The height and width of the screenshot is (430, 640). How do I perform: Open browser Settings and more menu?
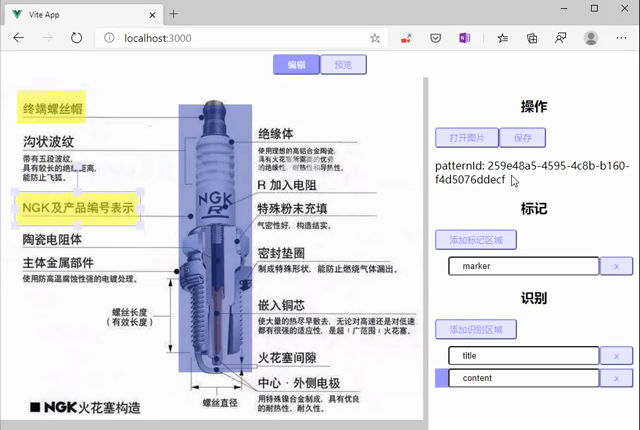tap(621, 38)
